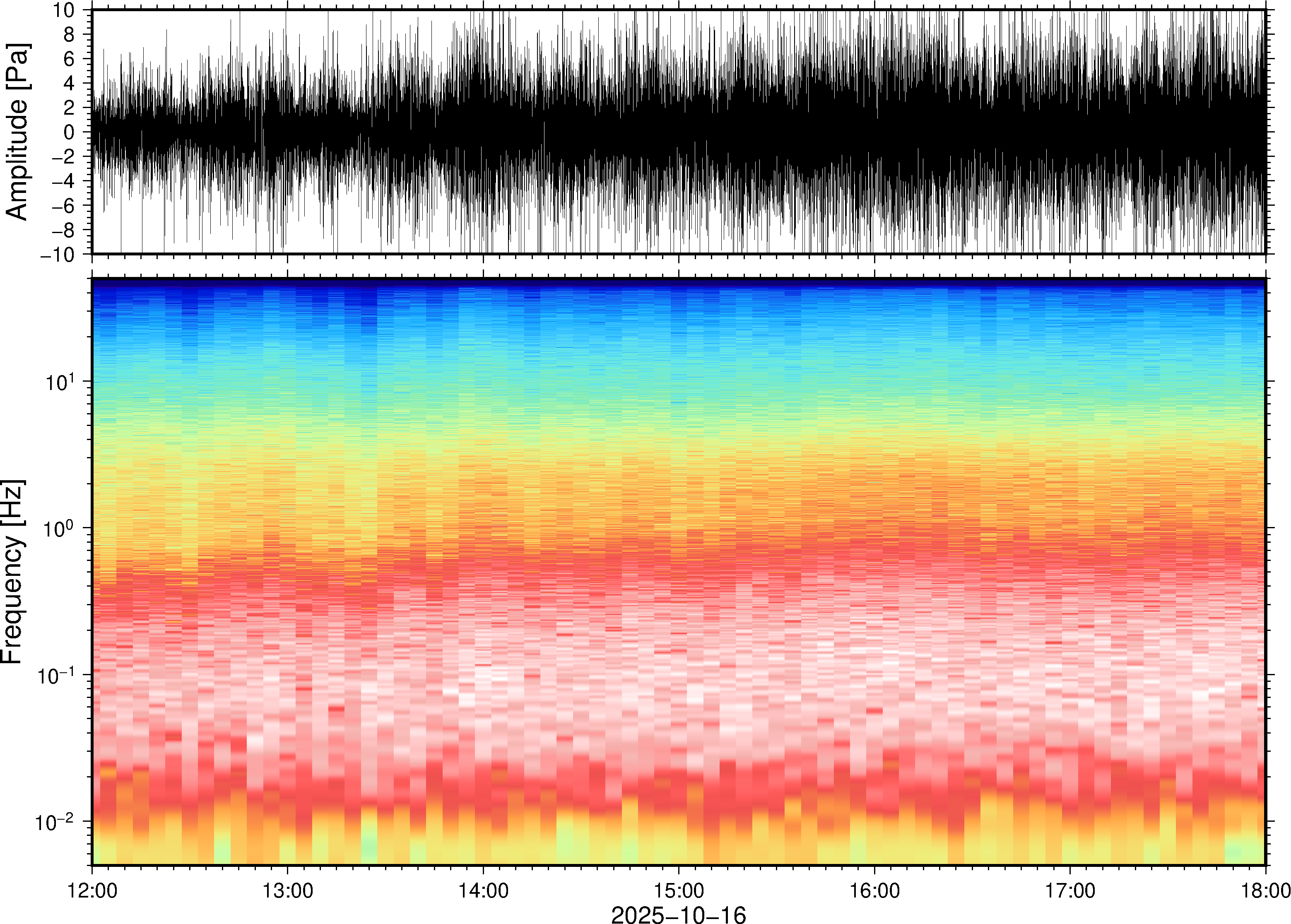Image resolution: width=1291 pixels, height=924 pixels.
Task: Click the Frequency [Hz] axis title
Action: click(x=12, y=572)
